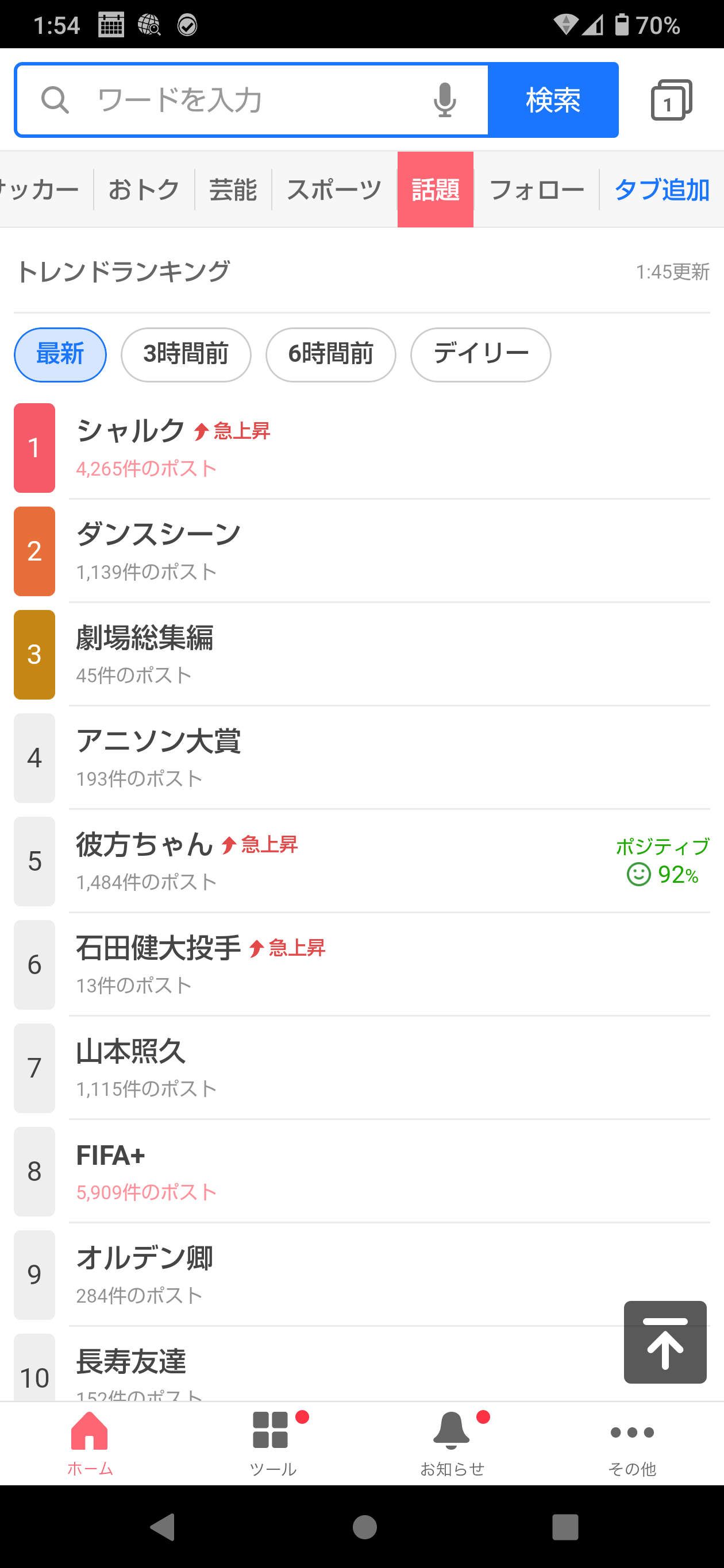The image size is (724, 1568).
Task: Switch ranking to 6時間前
Action: pyautogui.click(x=330, y=354)
